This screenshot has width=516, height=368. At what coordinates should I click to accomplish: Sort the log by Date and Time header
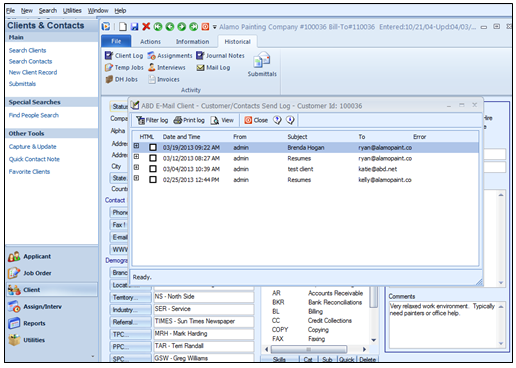[181, 137]
